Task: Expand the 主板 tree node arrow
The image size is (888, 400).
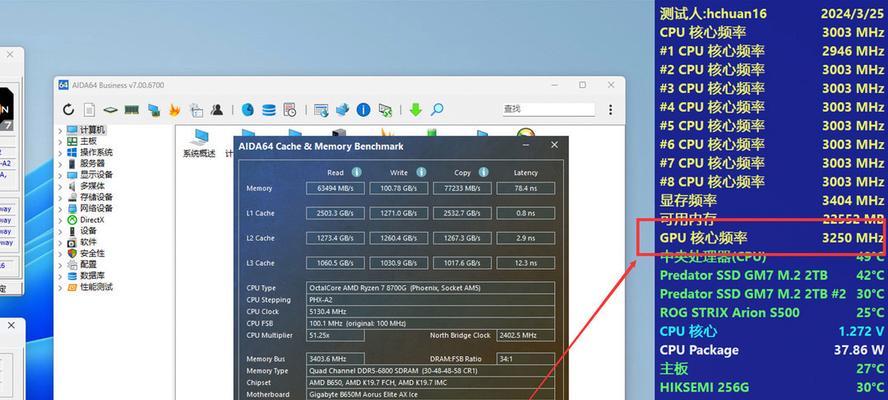Action: 61,142
